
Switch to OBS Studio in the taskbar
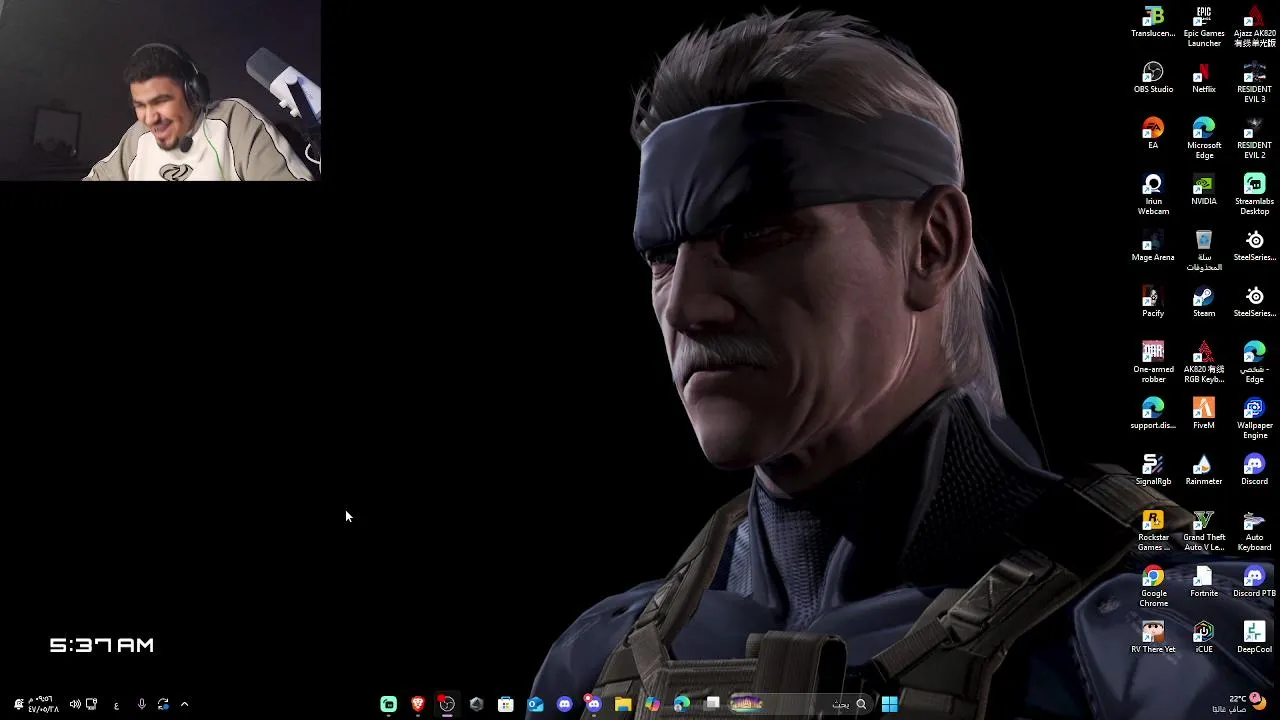447,704
